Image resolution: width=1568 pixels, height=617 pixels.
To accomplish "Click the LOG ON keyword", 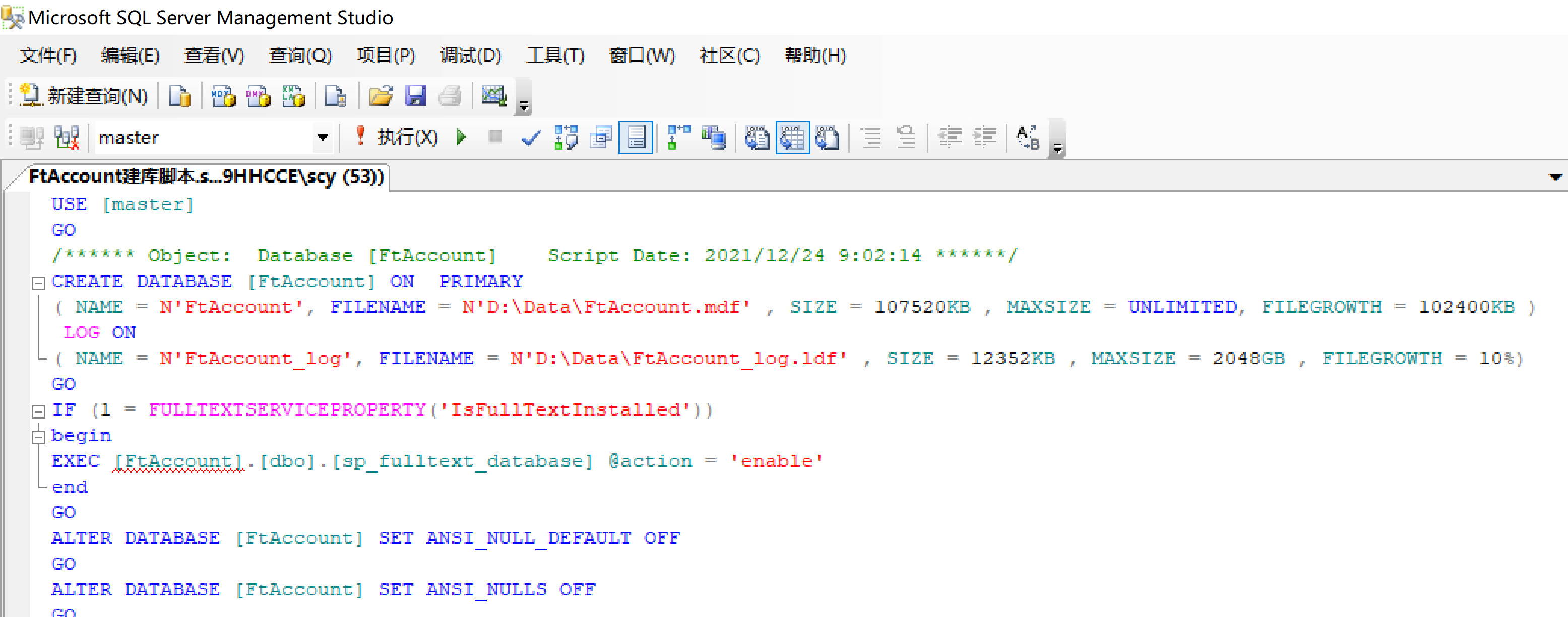I will tap(100, 332).
